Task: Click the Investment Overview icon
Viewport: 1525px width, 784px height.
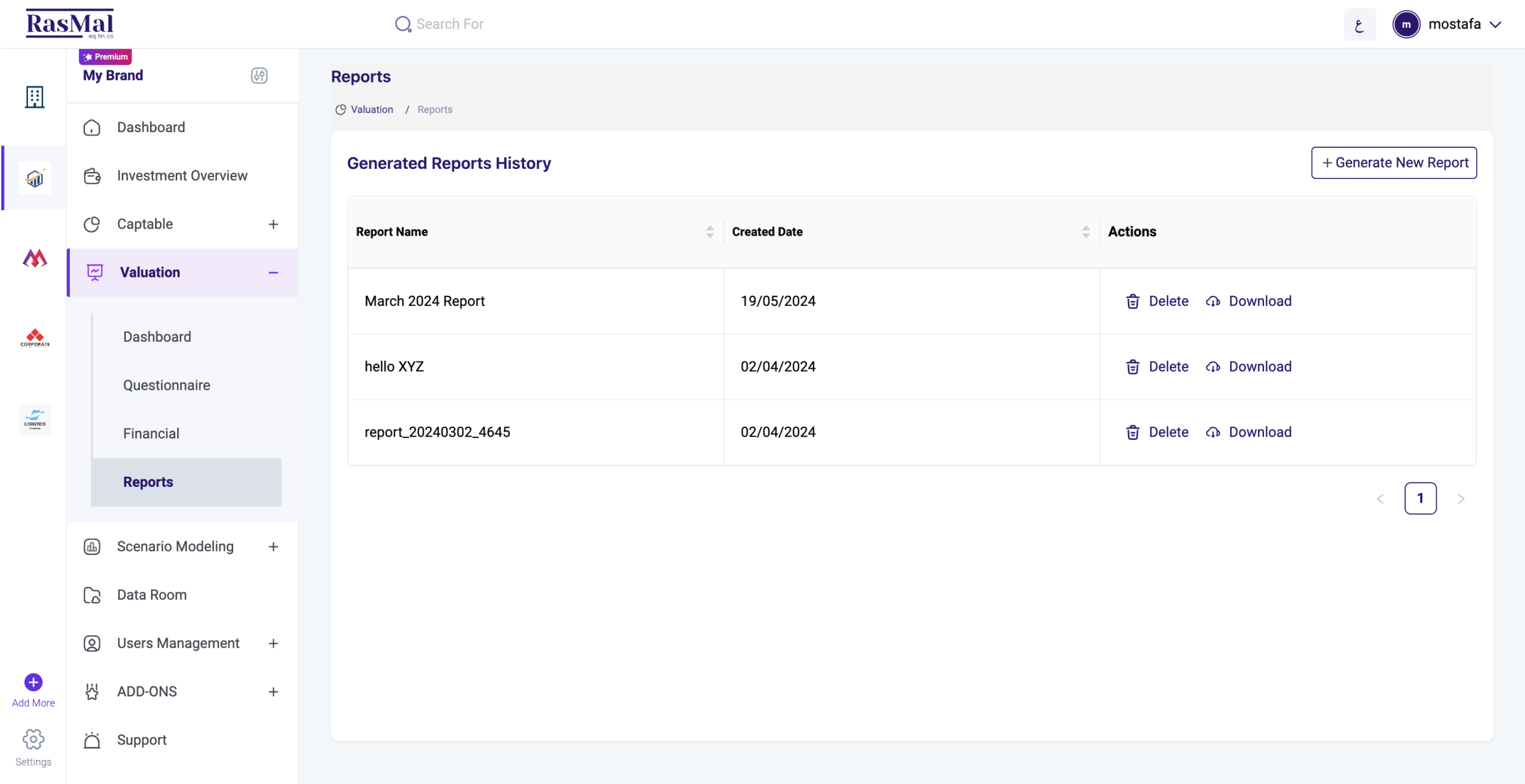Action: point(93,175)
